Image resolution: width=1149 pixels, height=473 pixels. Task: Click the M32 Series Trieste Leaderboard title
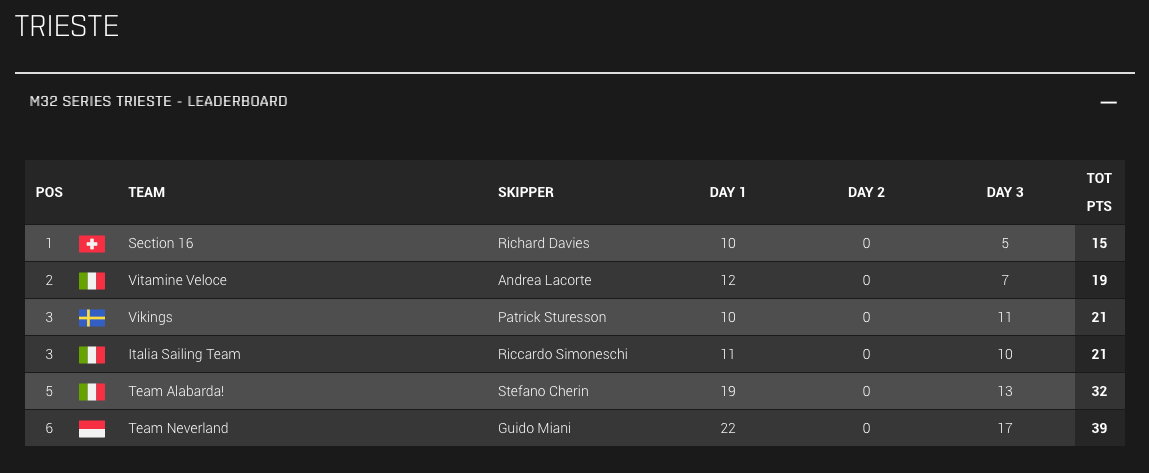pos(158,101)
